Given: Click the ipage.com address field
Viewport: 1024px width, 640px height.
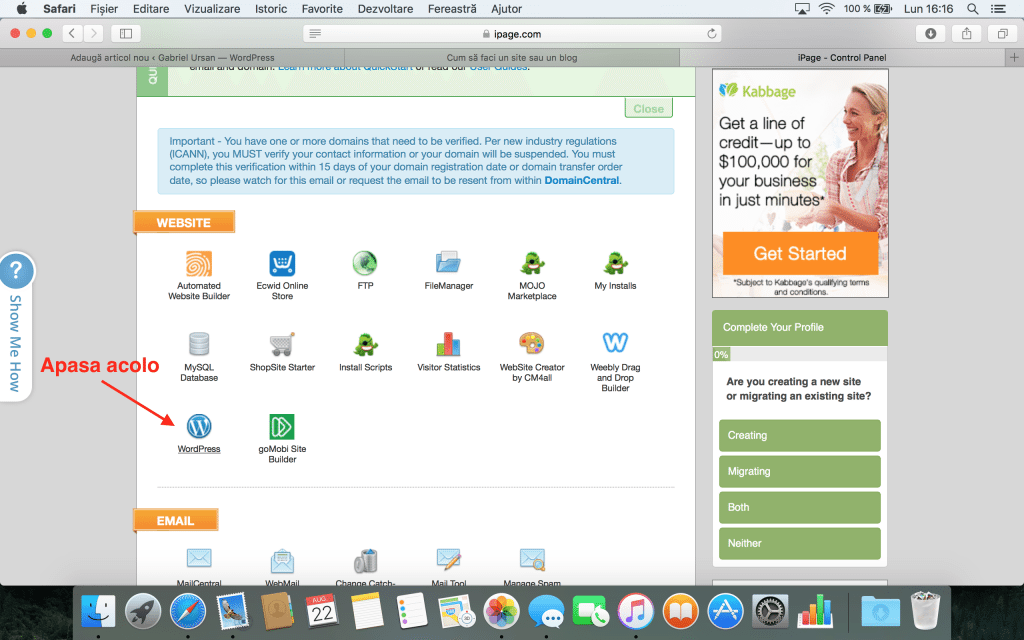Looking at the screenshot, I should (x=512, y=33).
